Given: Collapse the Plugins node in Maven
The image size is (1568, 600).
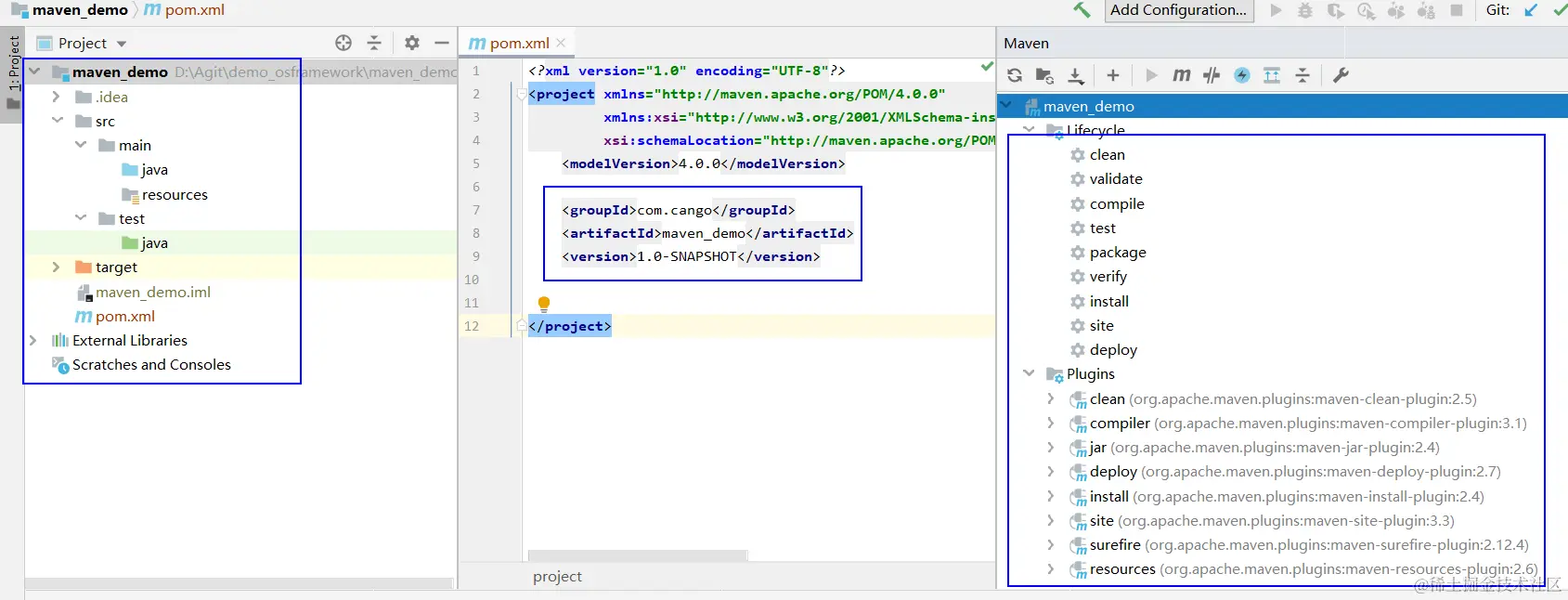Looking at the screenshot, I should 1029,373.
